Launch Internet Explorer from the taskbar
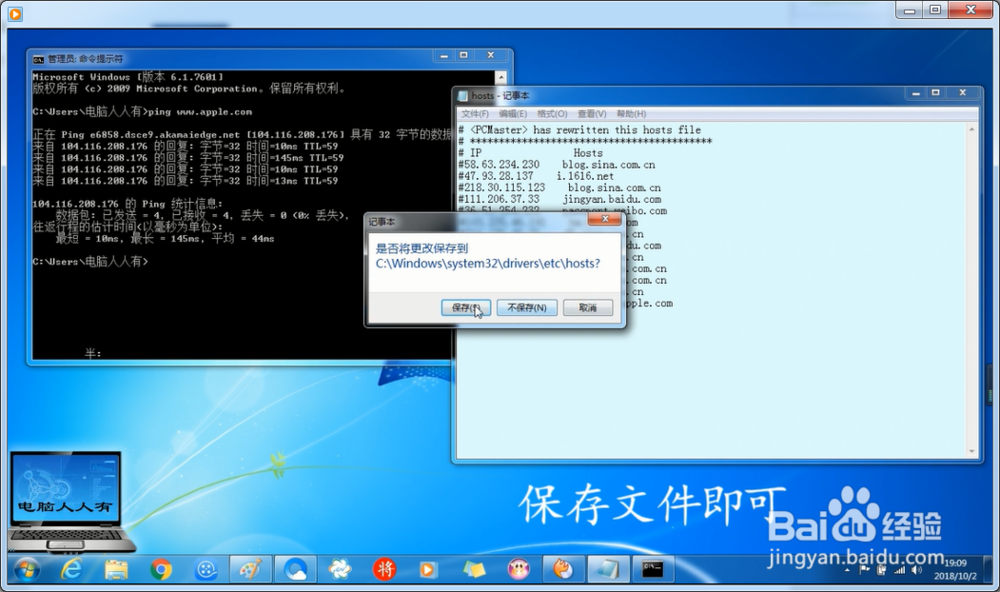Screen dimensions: 1000x592 tap(71, 569)
